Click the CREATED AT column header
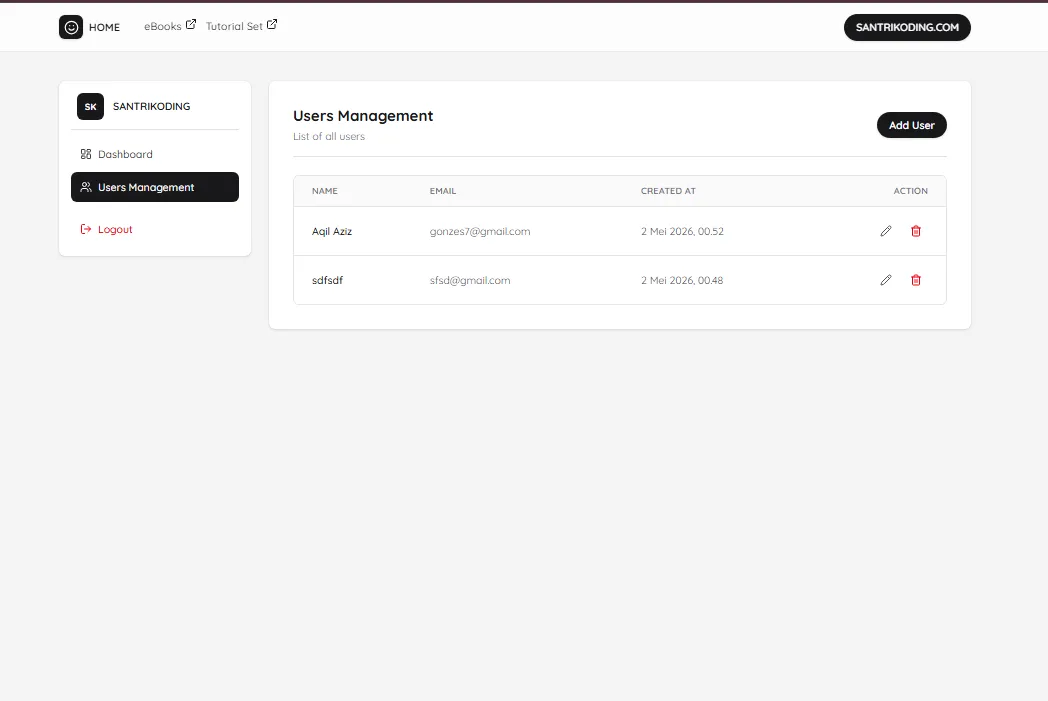Image resolution: width=1048 pixels, height=701 pixels. 668,191
